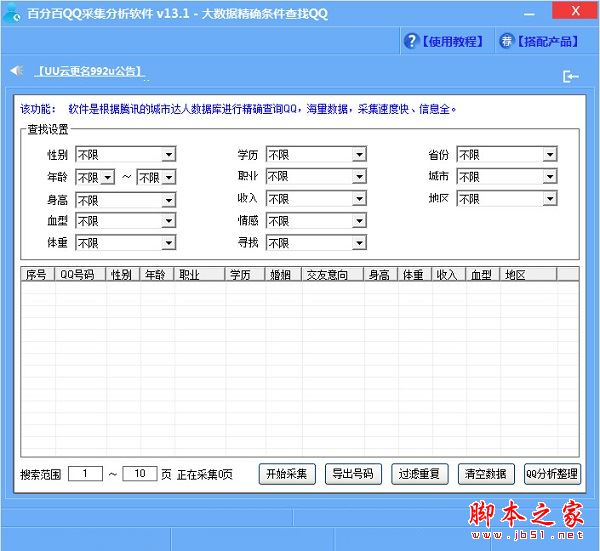Click the 开始采集 button
600x551 pixels.
287,474
